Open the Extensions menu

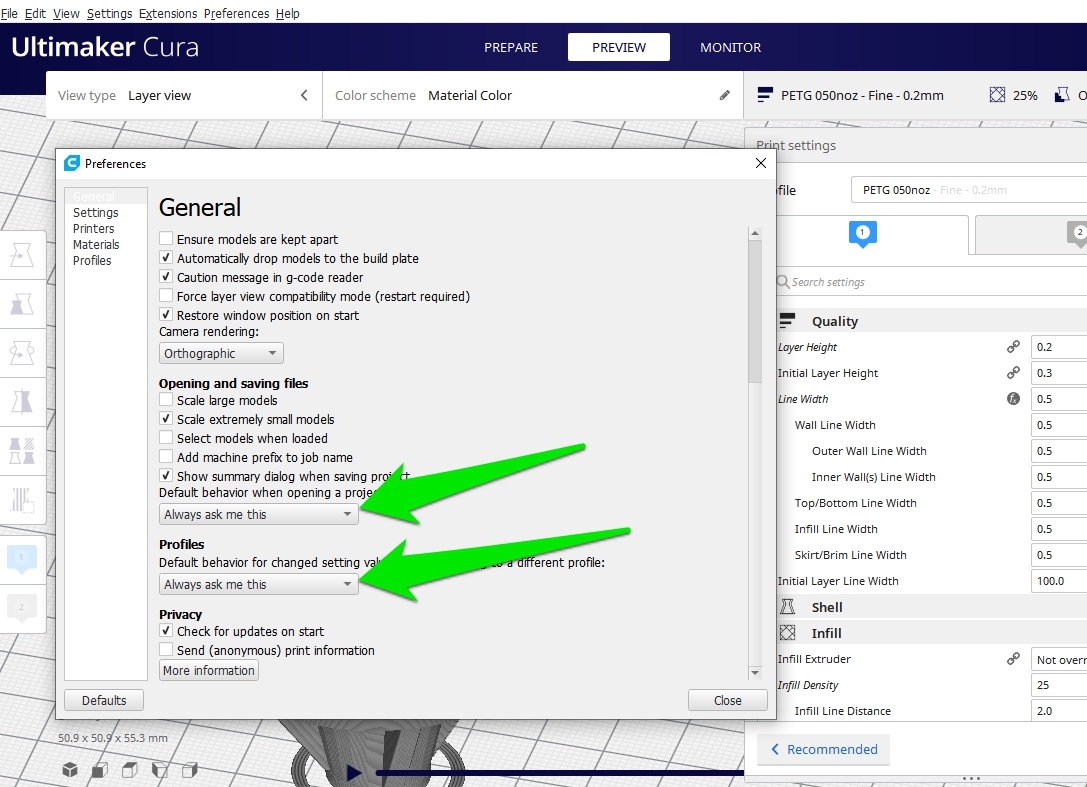(x=168, y=13)
